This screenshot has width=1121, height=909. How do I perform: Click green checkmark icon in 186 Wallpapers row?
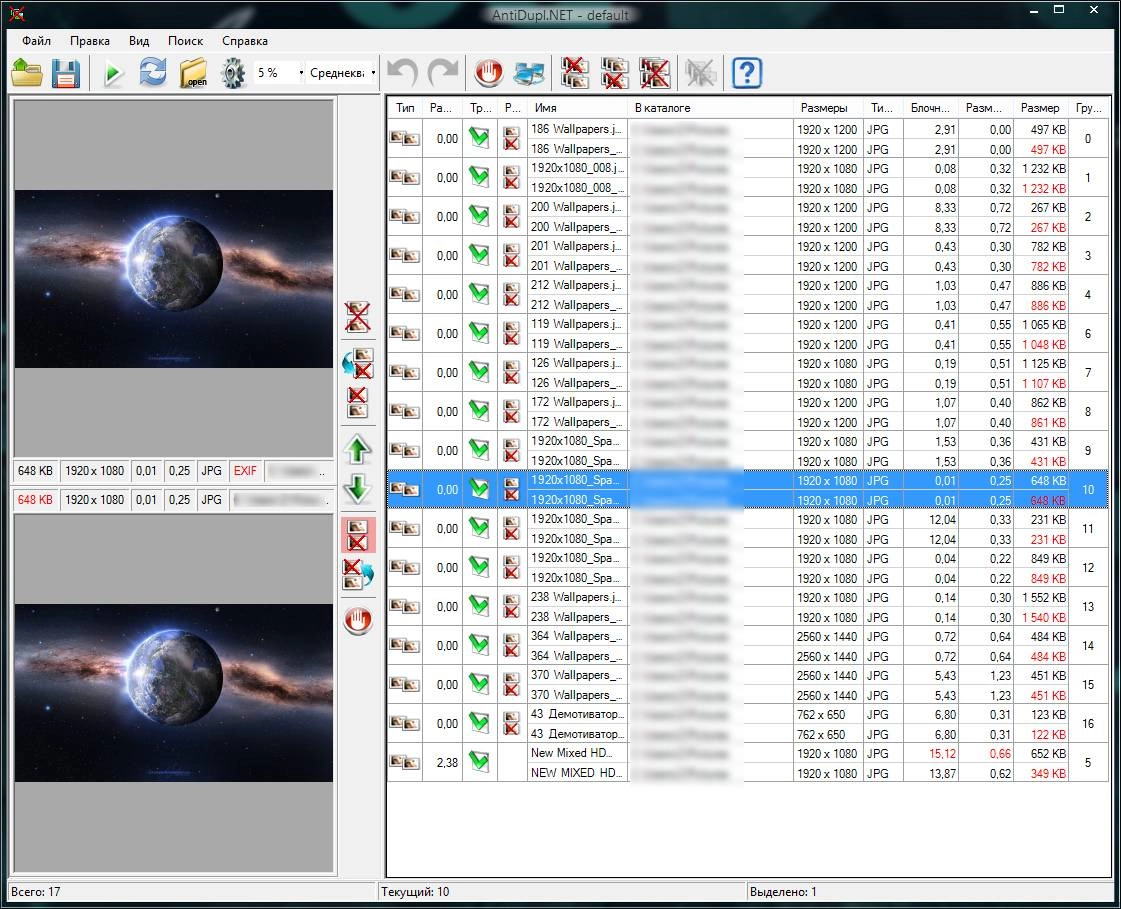pyautogui.click(x=479, y=138)
